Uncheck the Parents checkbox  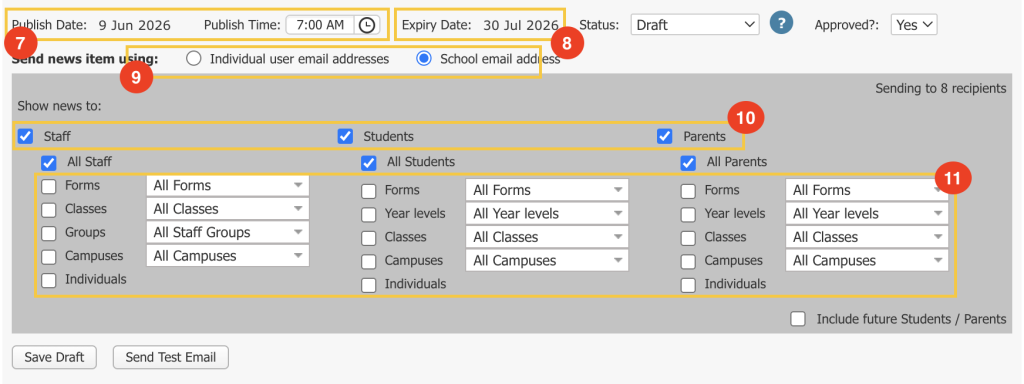pyautogui.click(x=665, y=136)
